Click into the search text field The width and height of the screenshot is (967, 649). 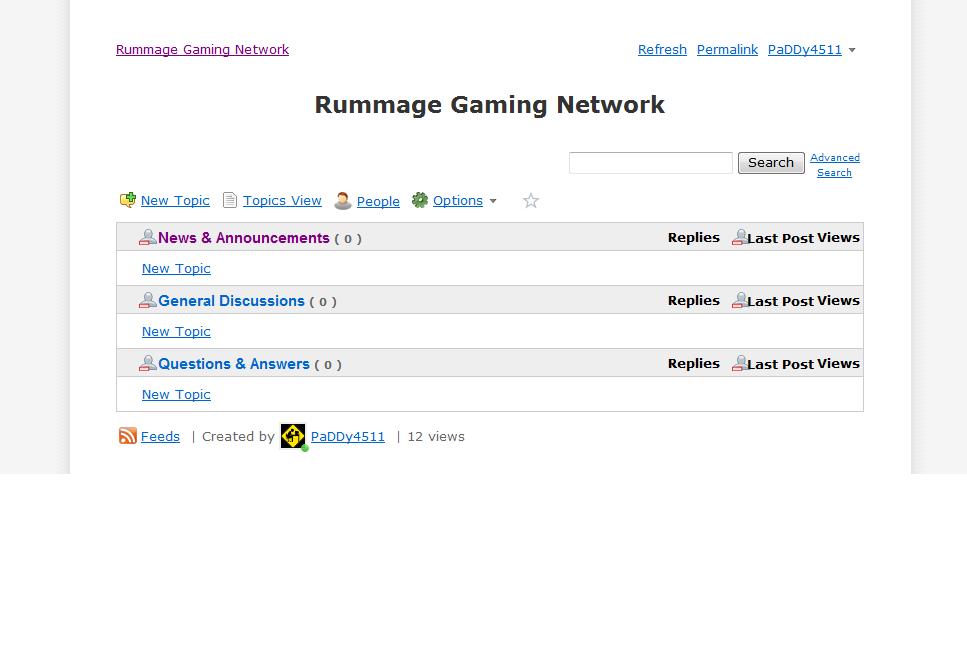[x=650, y=163]
